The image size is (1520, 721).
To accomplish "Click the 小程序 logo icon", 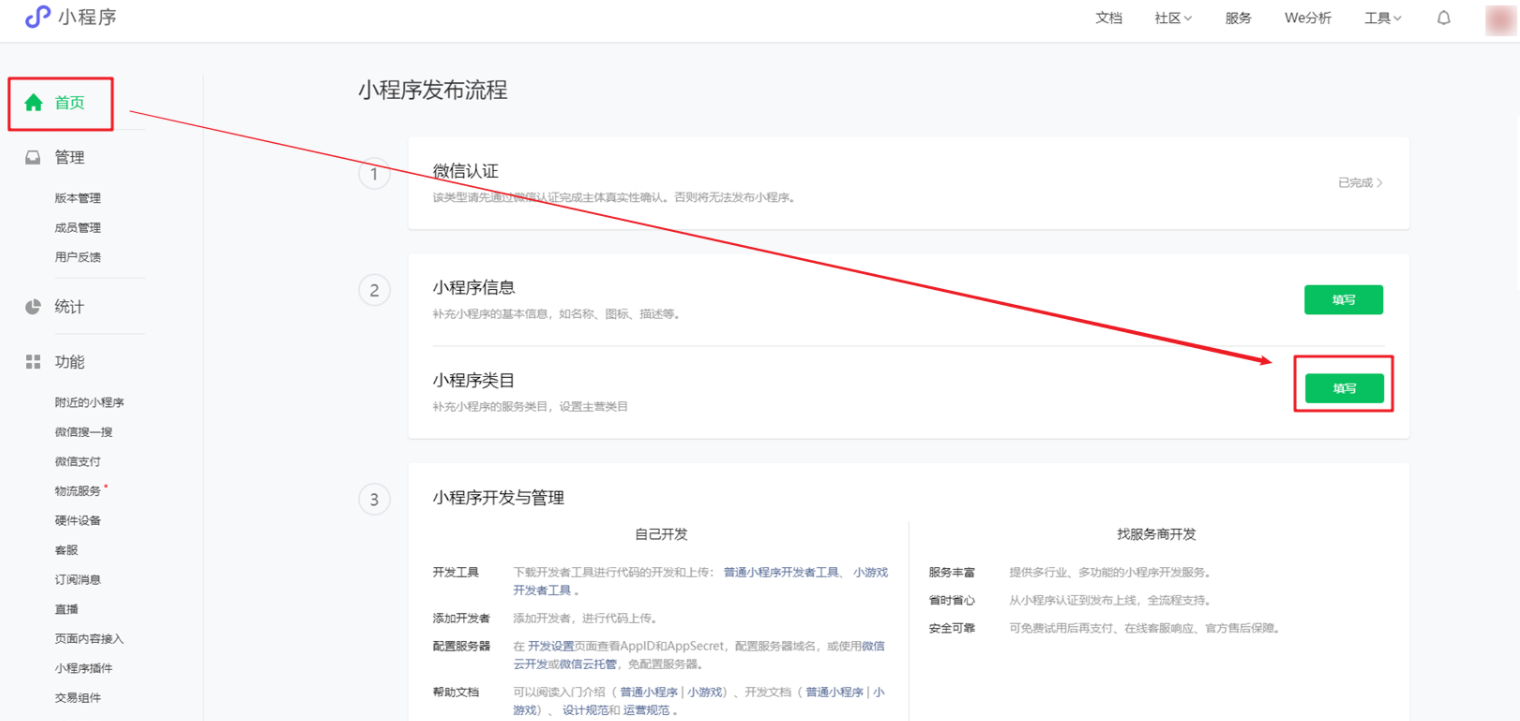I will click(x=38, y=17).
